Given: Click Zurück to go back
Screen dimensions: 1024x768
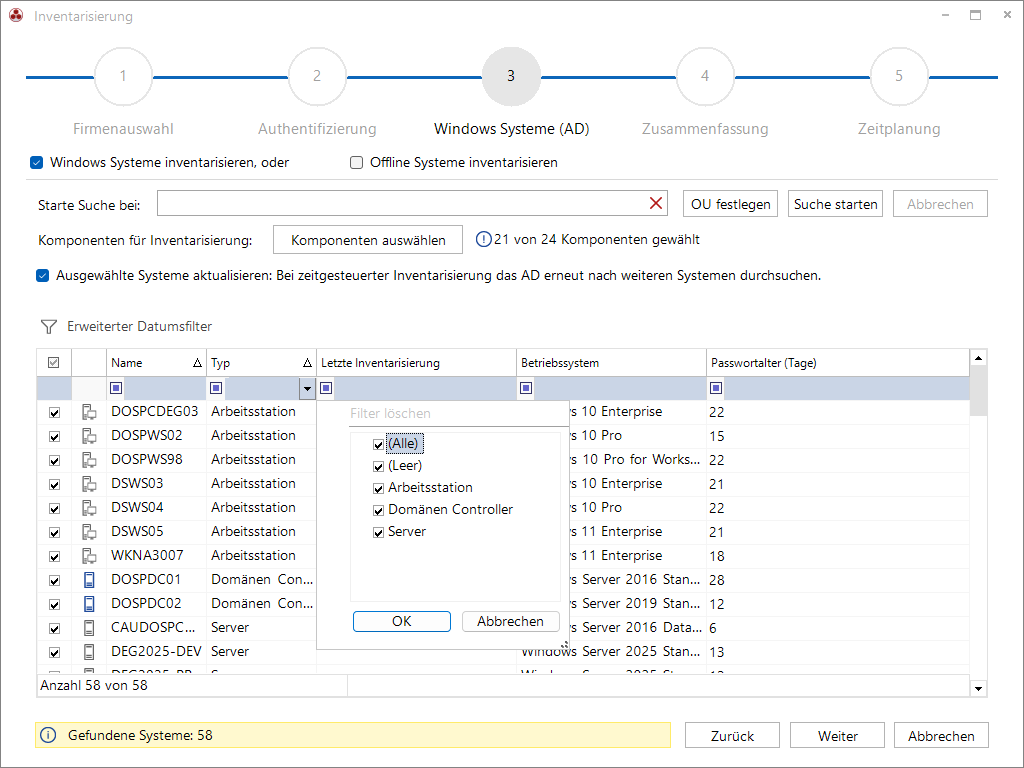Looking at the screenshot, I should [732, 735].
